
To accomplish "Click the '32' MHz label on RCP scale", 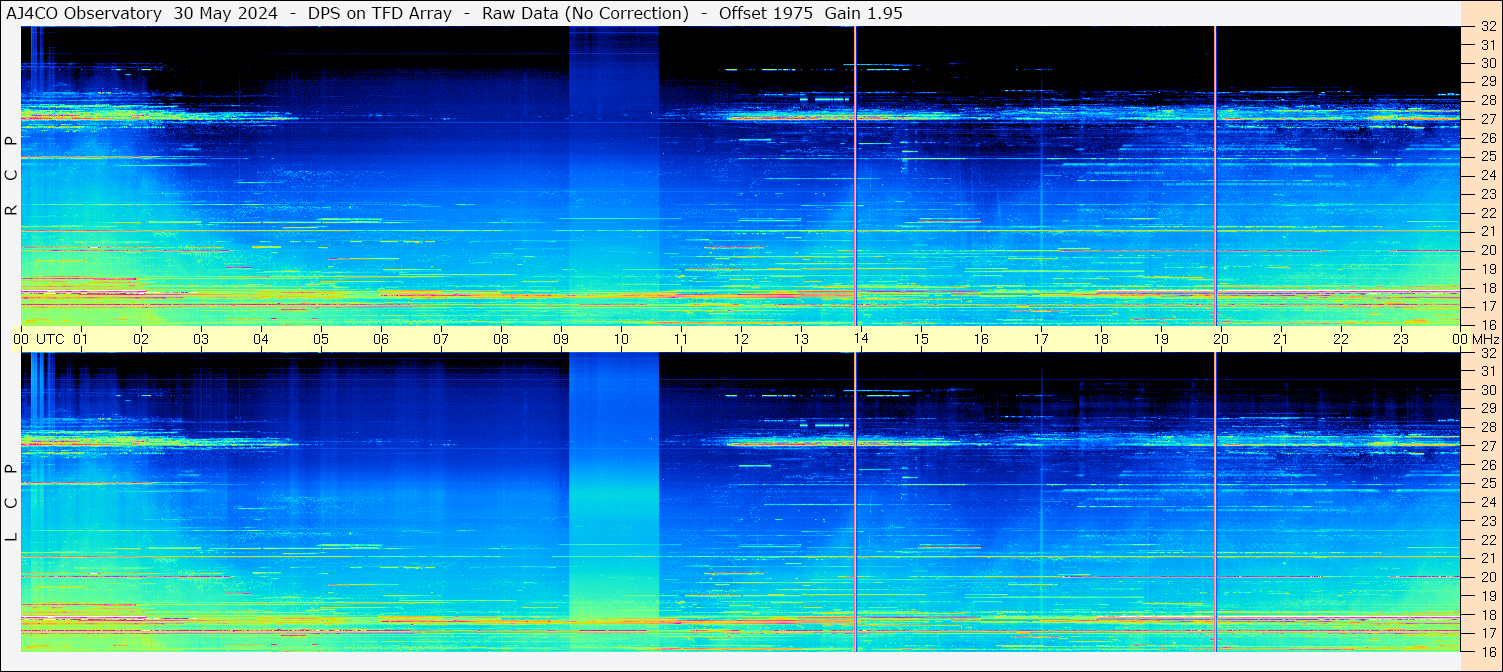I will (1487, 27).
